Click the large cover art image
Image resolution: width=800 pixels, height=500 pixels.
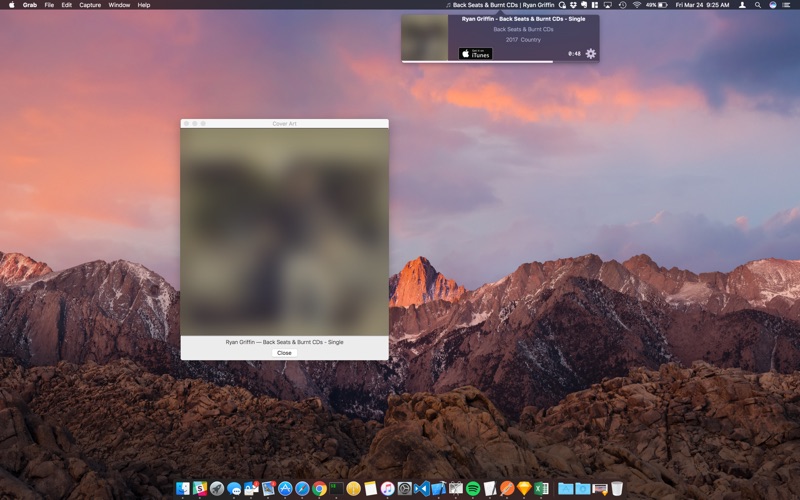[284, 232]
